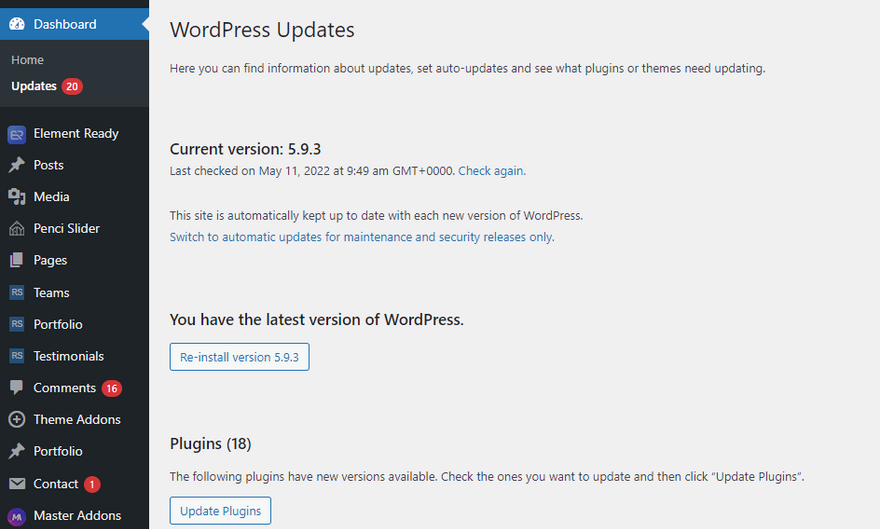Click the Comments speech bubble icon
The image size is (880, 529).
16,388
